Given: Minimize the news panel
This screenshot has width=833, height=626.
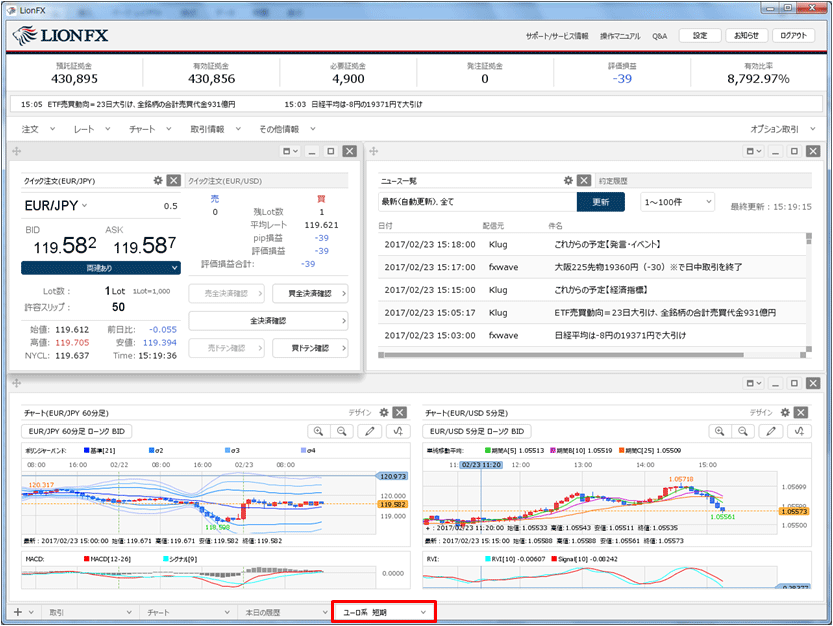Looking at the screenshot, I should (775, 151).
